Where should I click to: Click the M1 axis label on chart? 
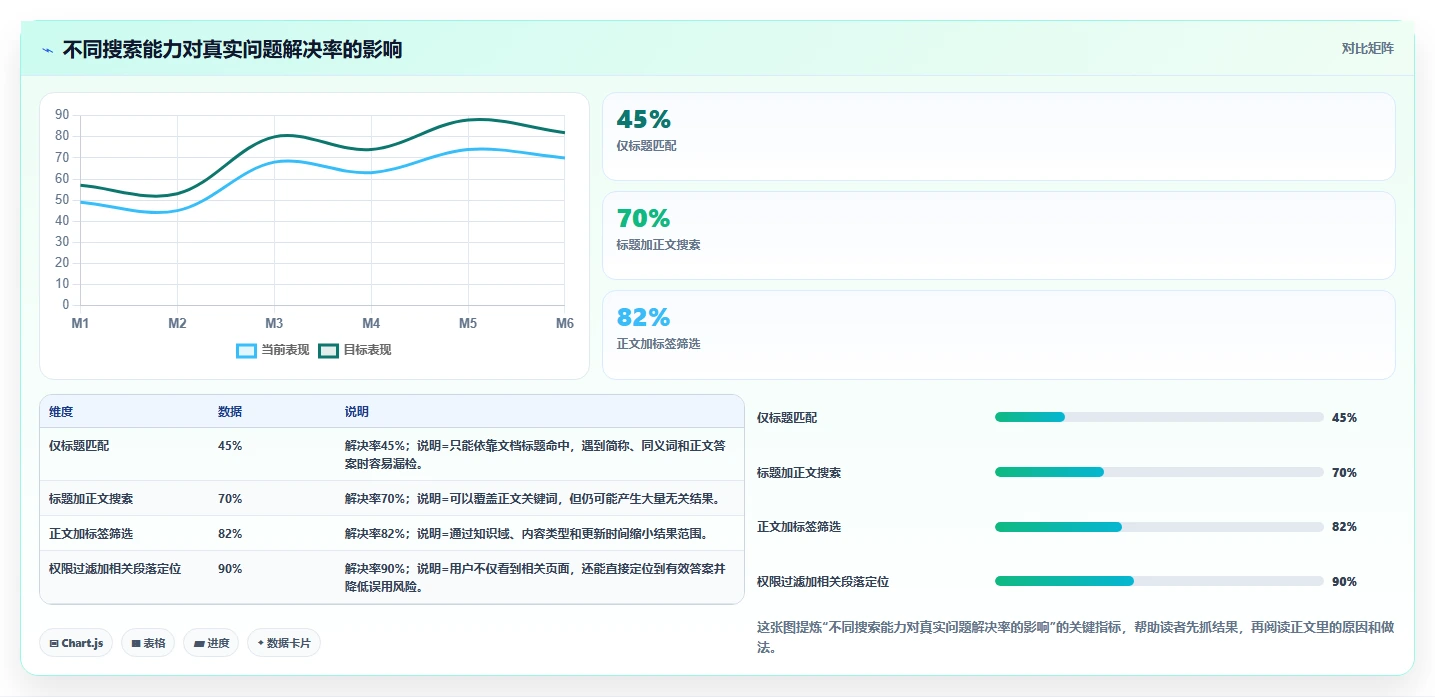[x=80, y=323]
